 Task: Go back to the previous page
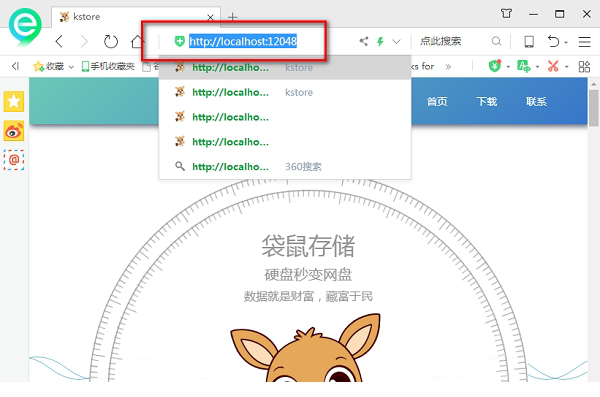[x=59, y=41]
